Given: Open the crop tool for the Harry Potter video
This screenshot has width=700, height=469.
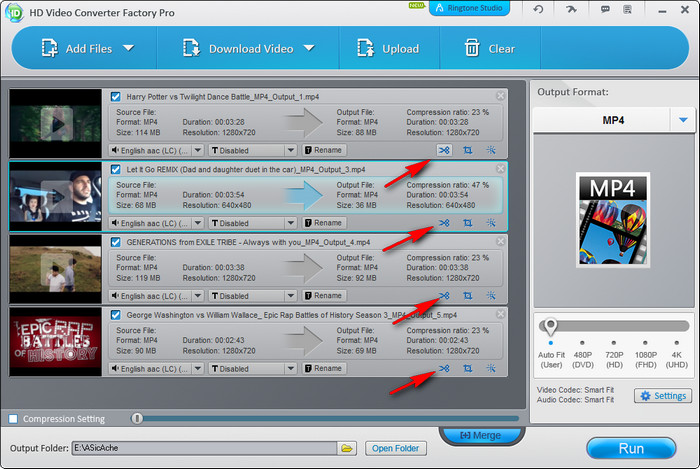Looking at the screenshot, I should [x=467, y=150].
